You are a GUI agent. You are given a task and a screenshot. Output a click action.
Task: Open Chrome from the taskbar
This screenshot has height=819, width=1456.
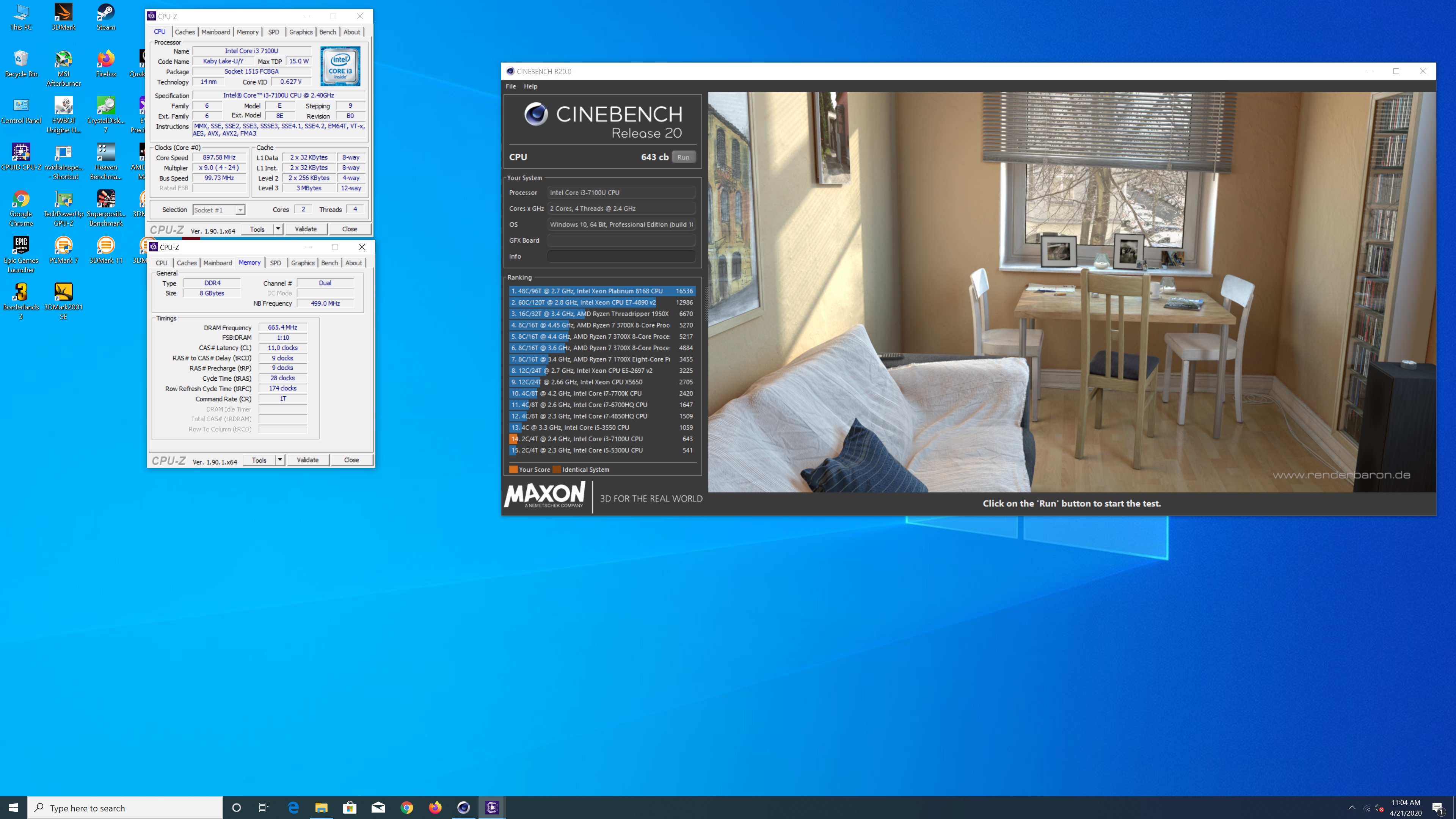(407, 808)
